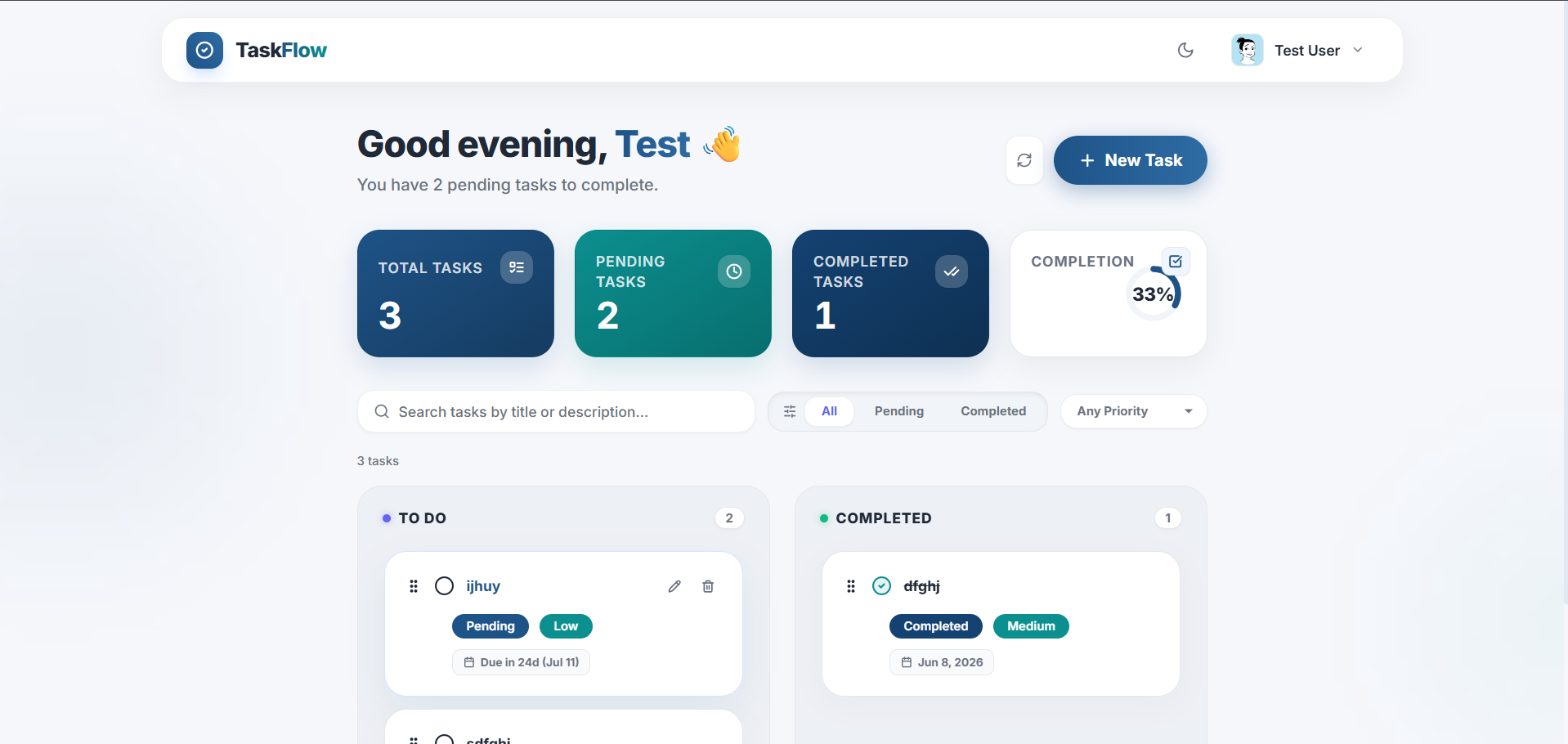Refresh the task list

point(1024,160)
